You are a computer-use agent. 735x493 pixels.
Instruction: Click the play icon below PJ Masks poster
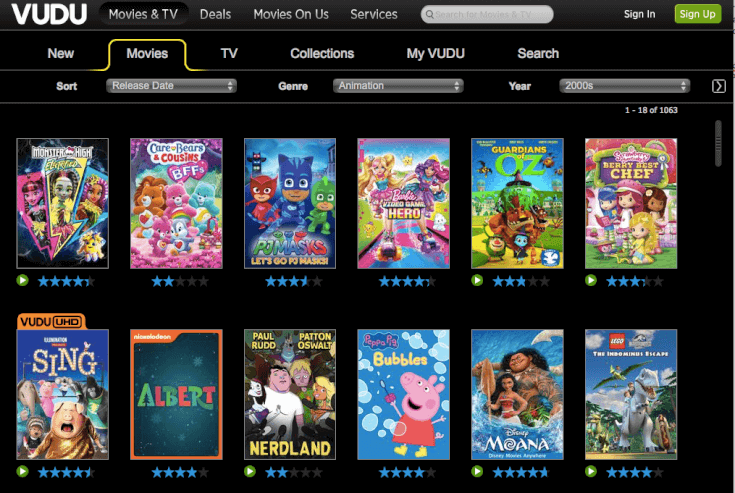pyautogui.click(x=250, y=281)
